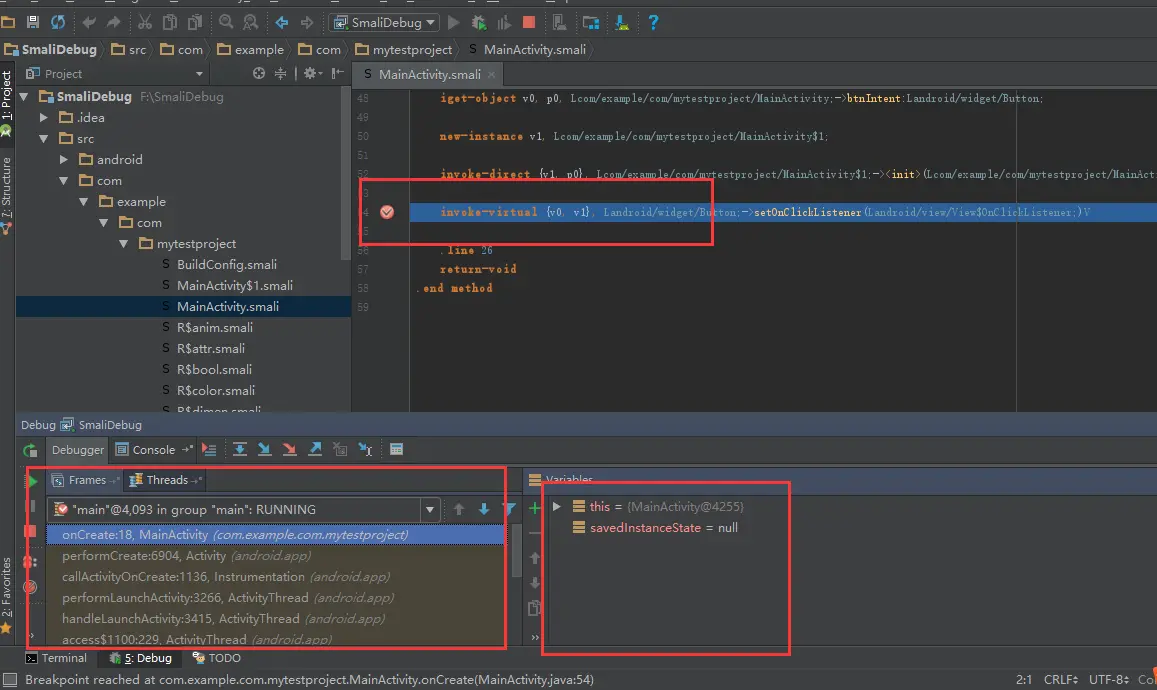
Task: Click the Undo arrow icon
Action: (89, 23)
